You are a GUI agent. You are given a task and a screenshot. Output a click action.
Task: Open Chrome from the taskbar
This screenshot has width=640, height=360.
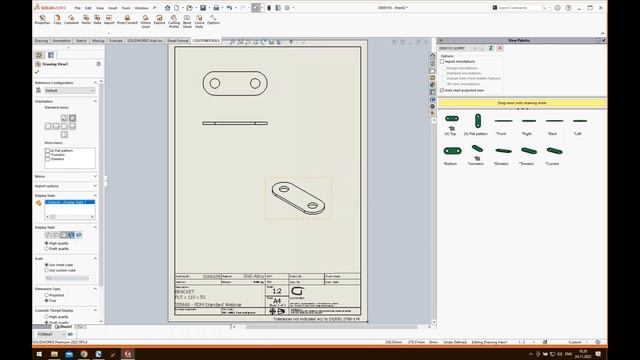(x=84, y=354)
